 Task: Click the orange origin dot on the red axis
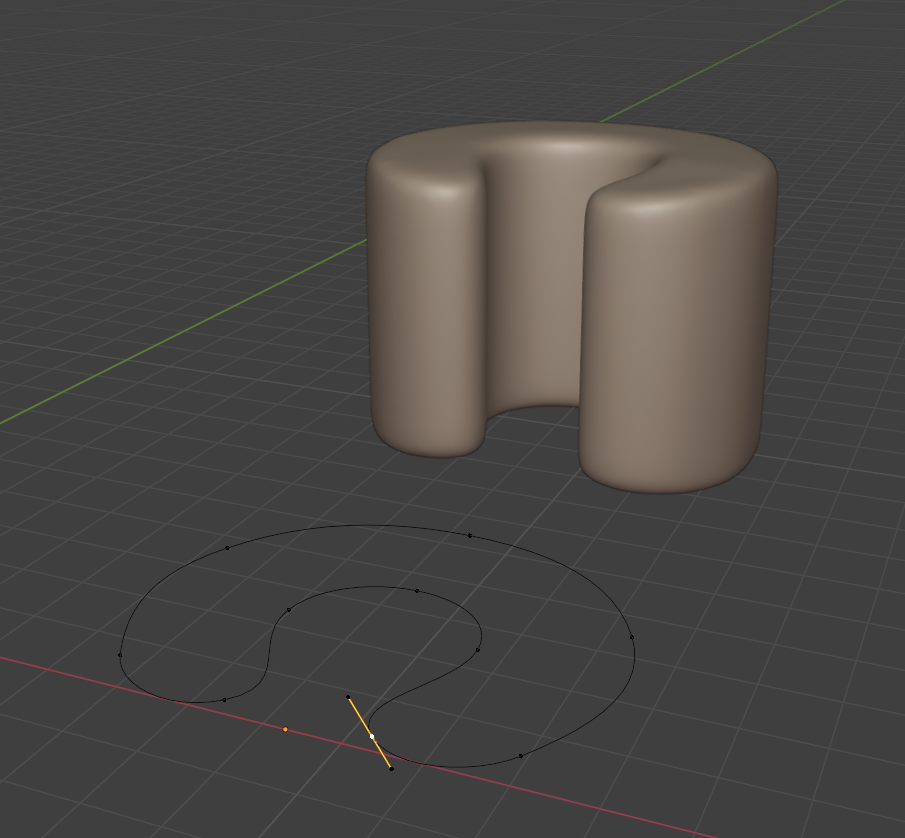[285, 729]
